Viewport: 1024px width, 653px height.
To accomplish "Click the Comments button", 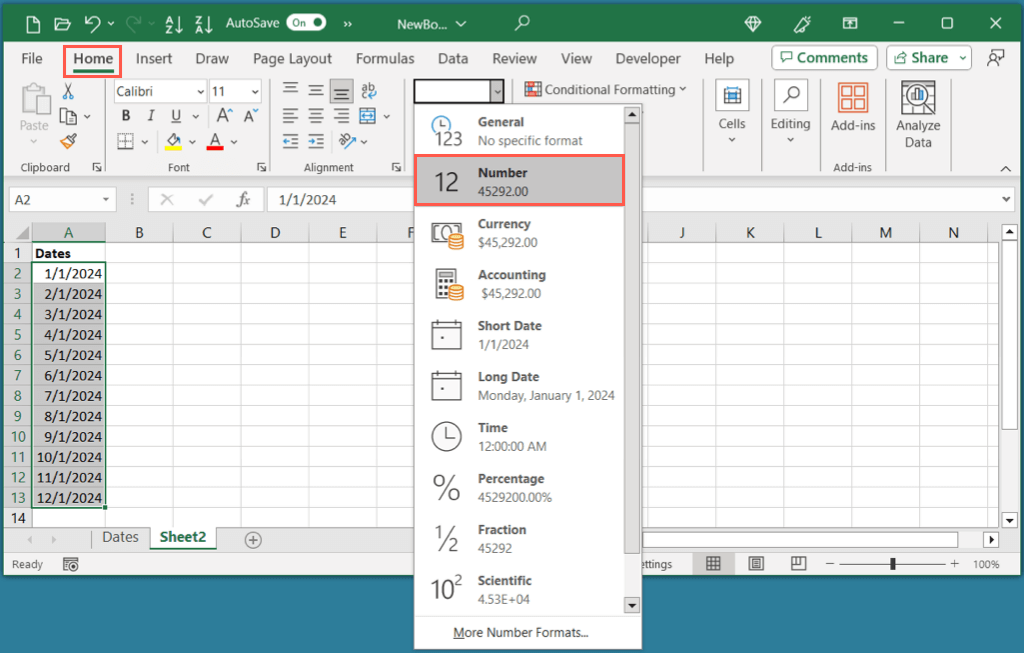I will (x=824, y=58).
